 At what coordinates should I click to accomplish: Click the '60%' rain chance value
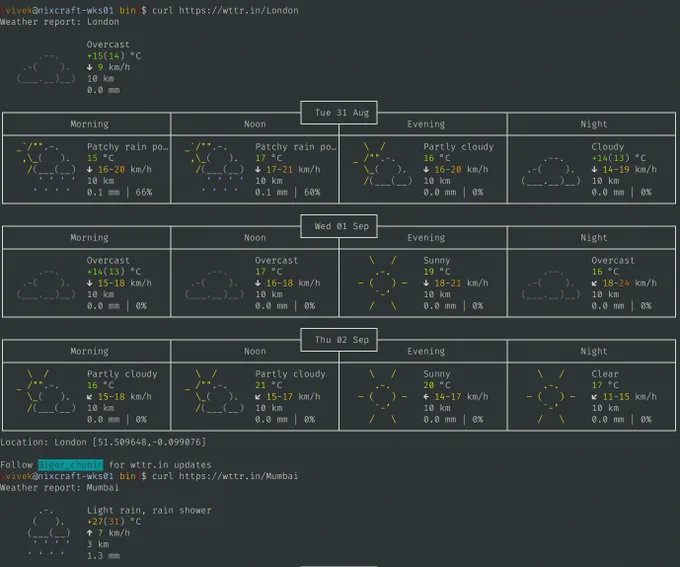coord(312,192)
